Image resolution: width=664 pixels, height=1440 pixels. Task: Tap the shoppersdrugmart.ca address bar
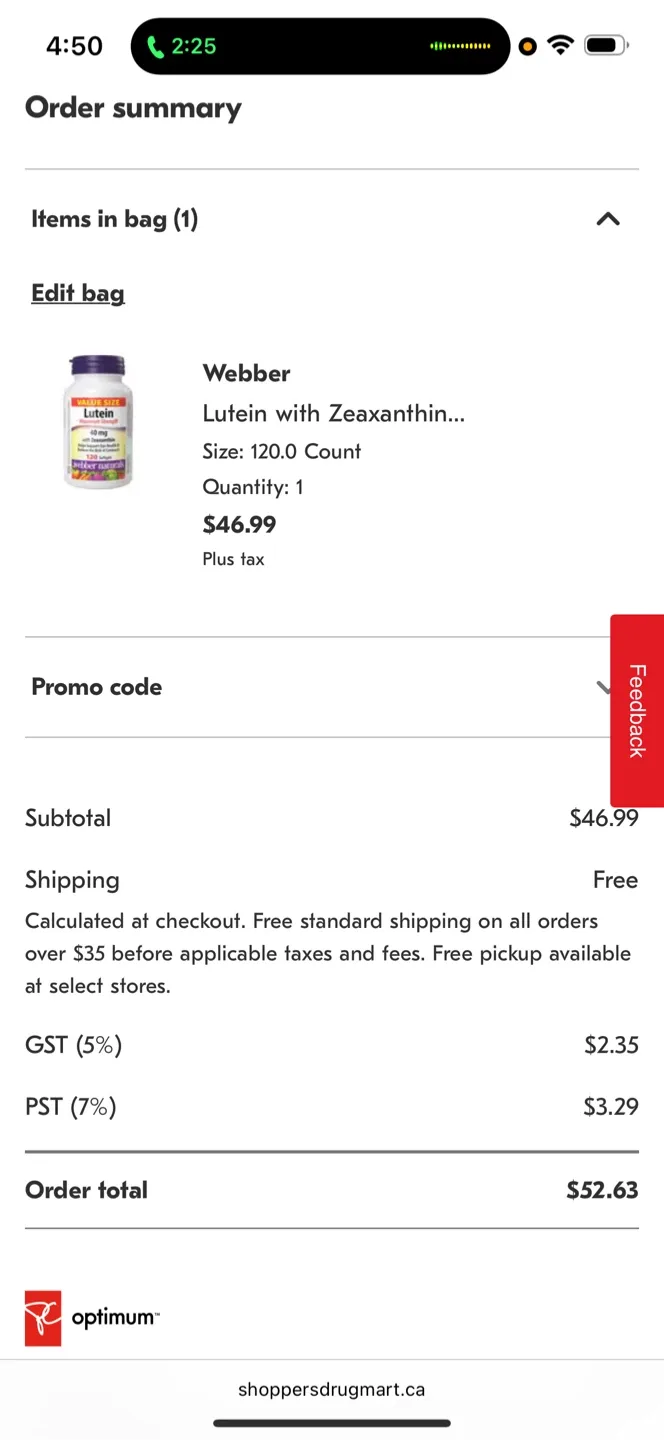[x=331, y=1389]
